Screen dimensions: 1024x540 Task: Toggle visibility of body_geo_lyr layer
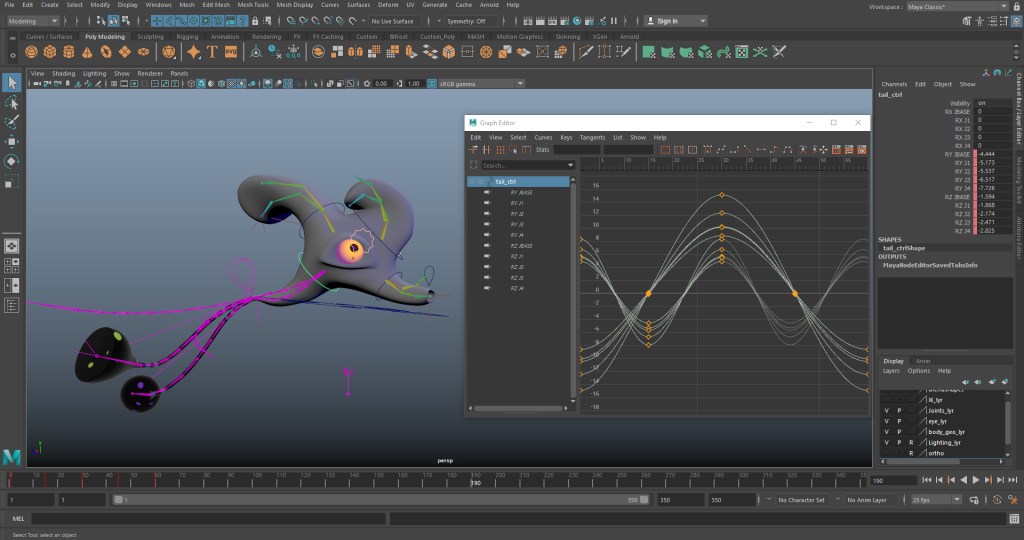(x=886, y=432)
